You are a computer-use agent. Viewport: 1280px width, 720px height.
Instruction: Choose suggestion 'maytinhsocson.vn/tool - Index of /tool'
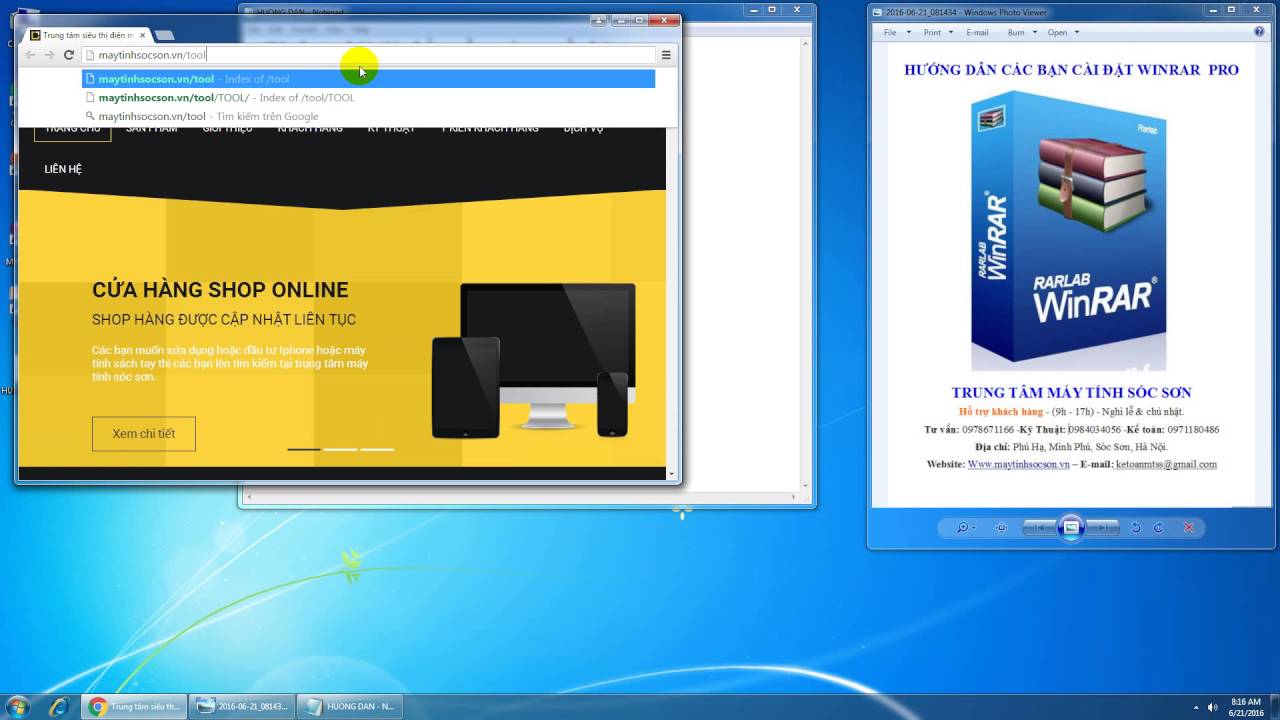[368, 79]
